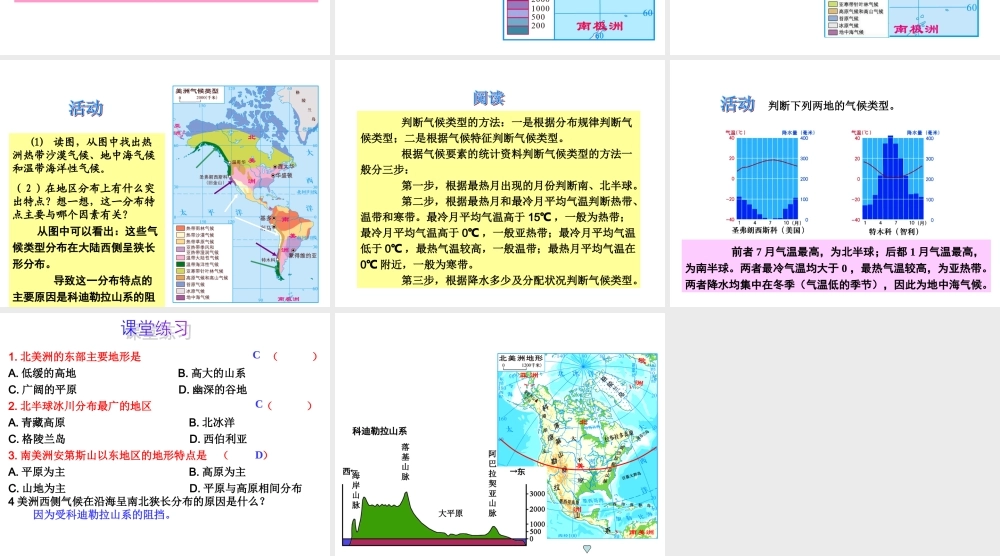The image size is (1000, 556).
Task: Click the 大平原 label in the profile
Action: point(450,513)
